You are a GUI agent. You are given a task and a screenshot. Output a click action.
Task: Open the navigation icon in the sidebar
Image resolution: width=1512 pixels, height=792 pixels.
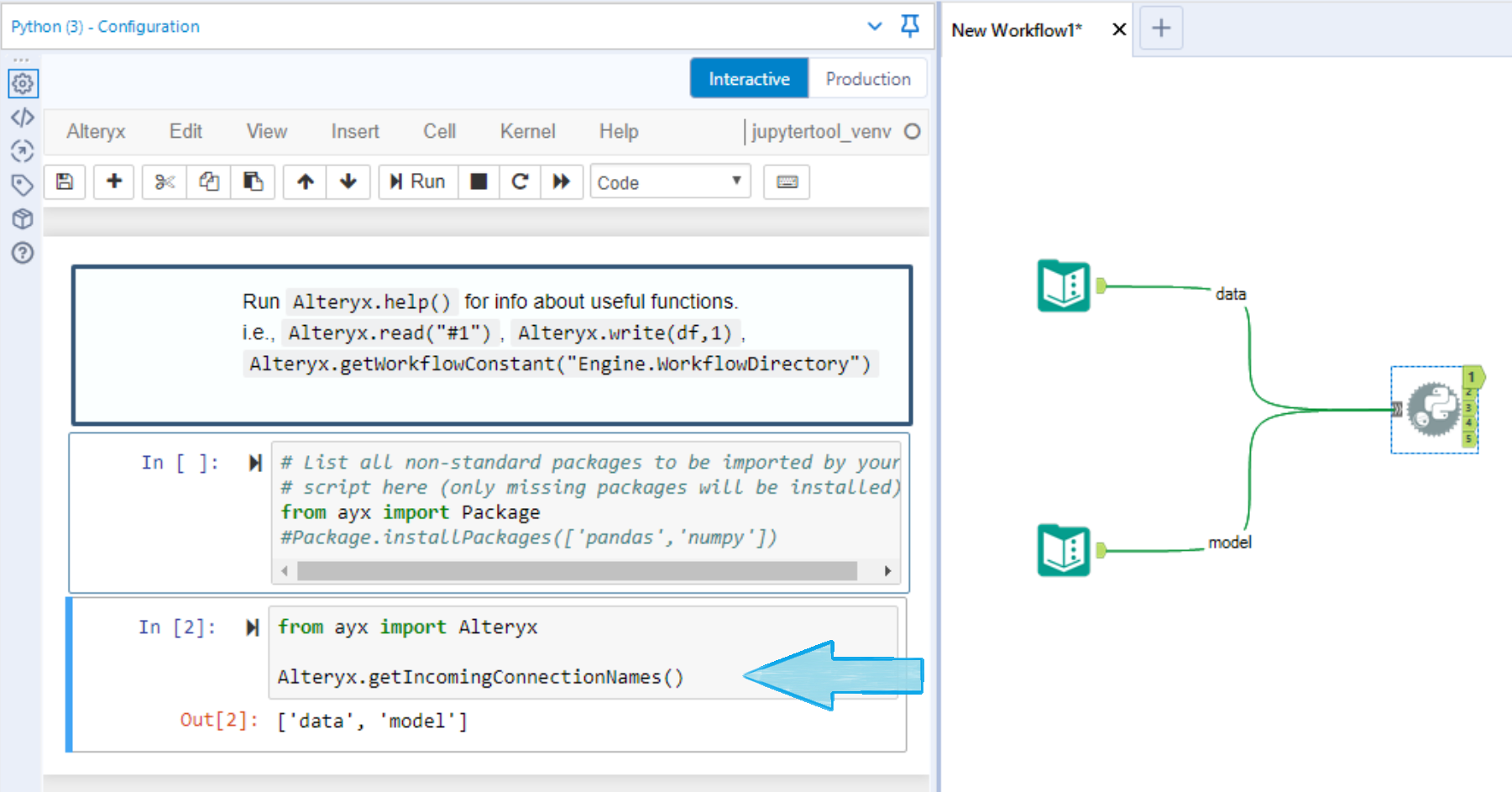23,151
